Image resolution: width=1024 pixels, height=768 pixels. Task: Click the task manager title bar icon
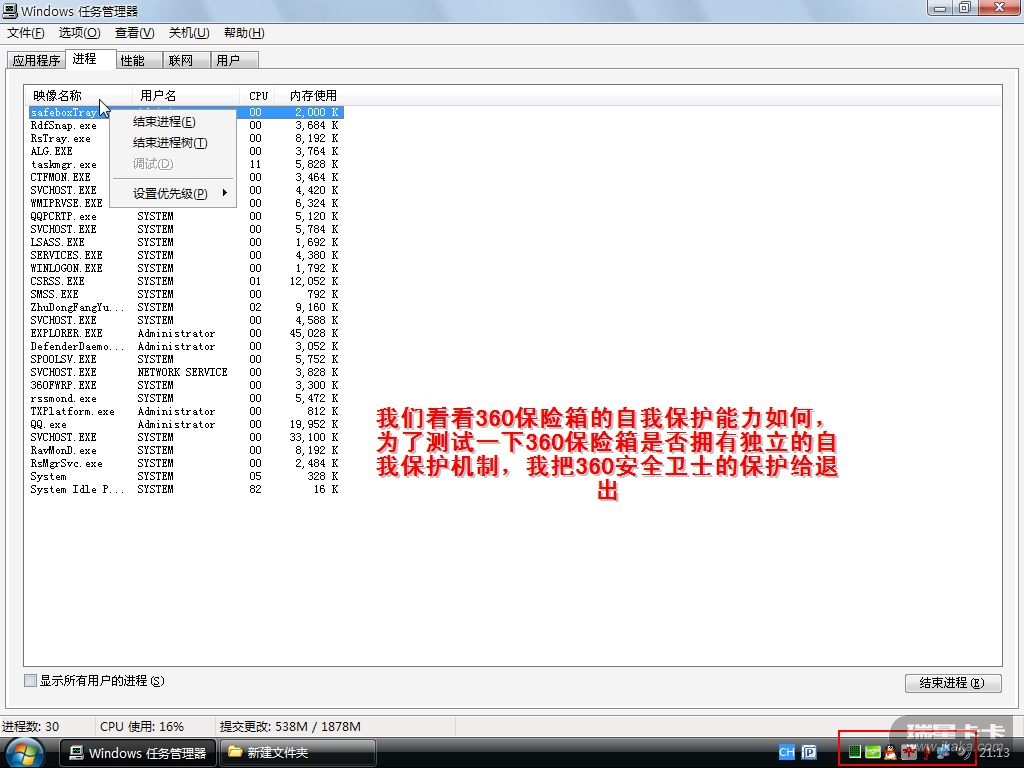pos(10,10)
